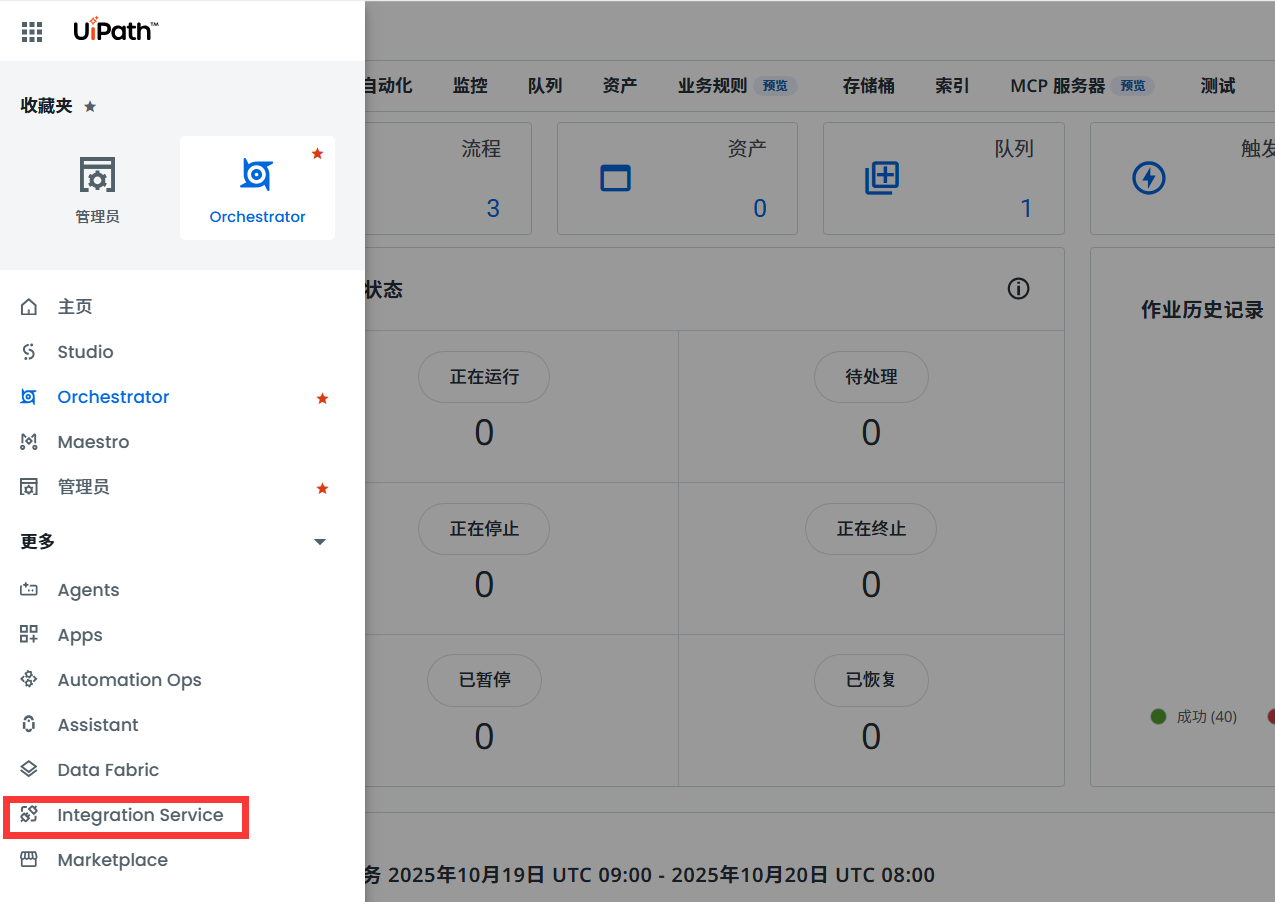Switch to the 资产 tab
Screen dimensions: 1275x902
620,86
